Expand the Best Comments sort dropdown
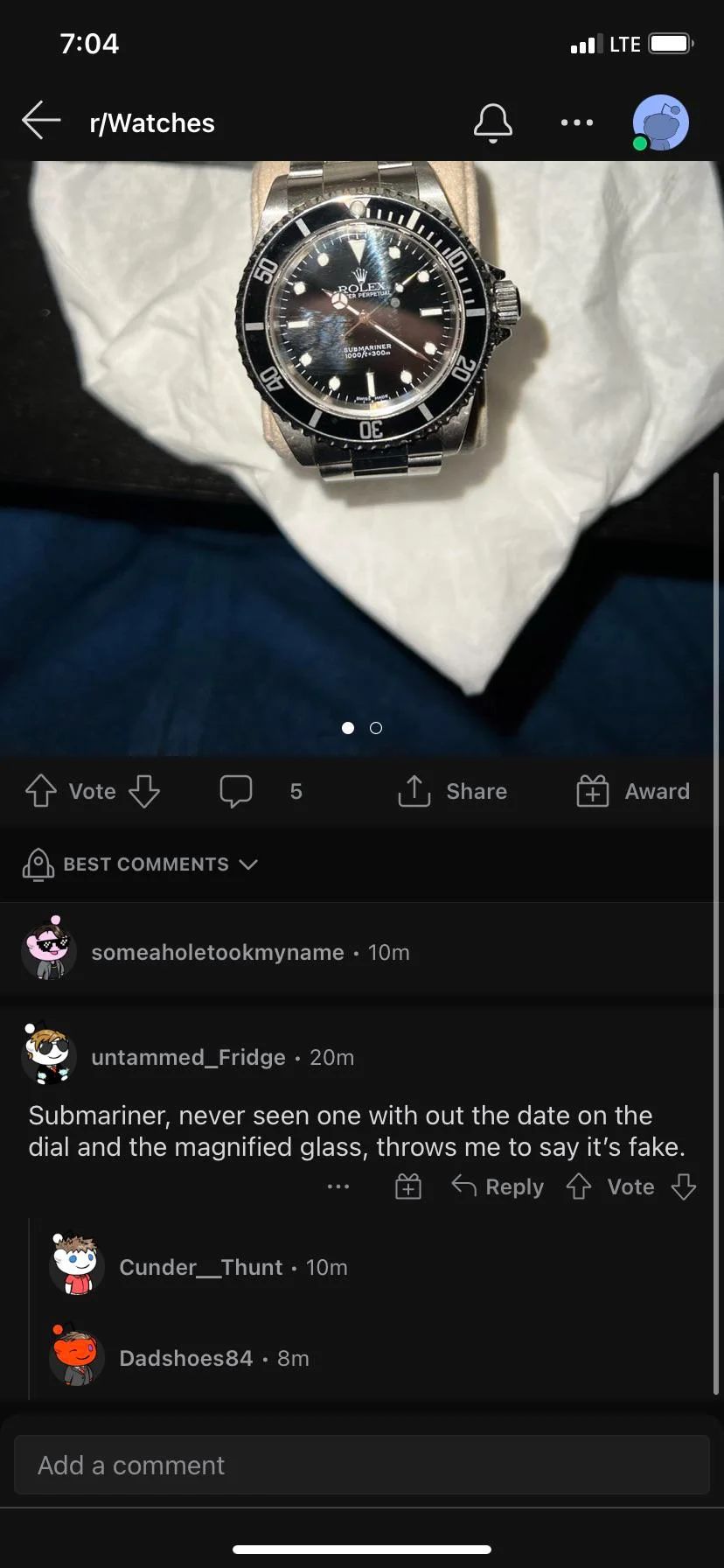Image resolution: width=724 pixels, height=1568 pixels. point(140,864)
